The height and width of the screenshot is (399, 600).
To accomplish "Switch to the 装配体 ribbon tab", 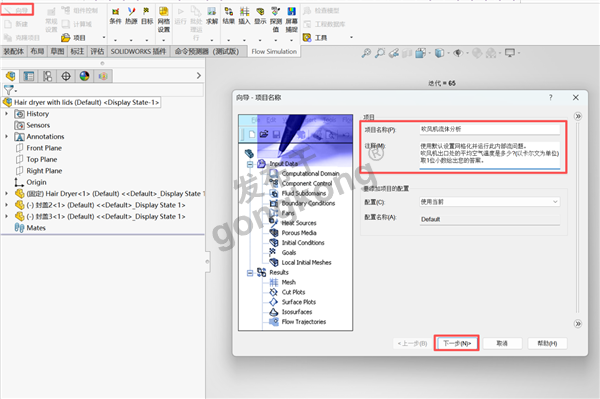I will click(x=14, y=51).
